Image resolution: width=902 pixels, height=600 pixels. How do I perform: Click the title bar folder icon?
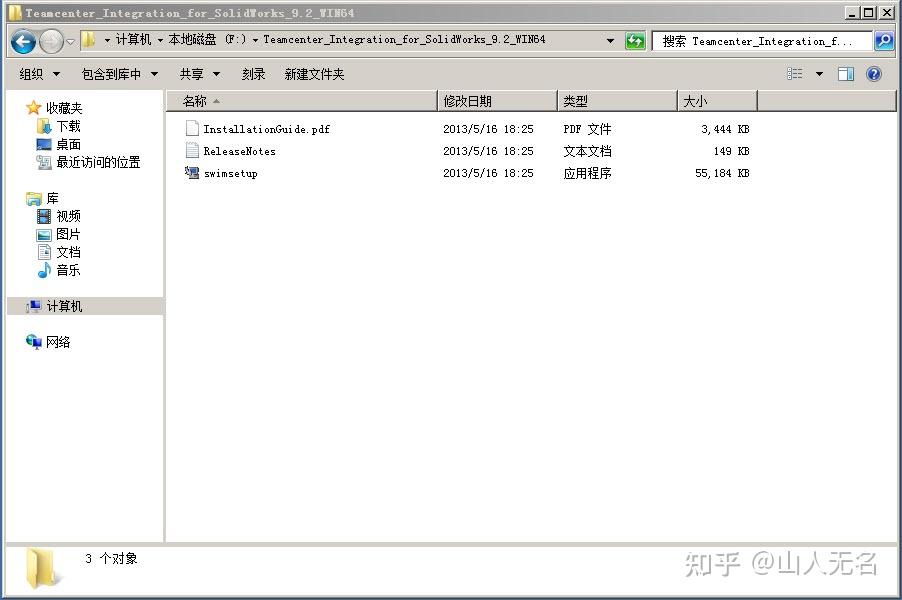(16, 13)
